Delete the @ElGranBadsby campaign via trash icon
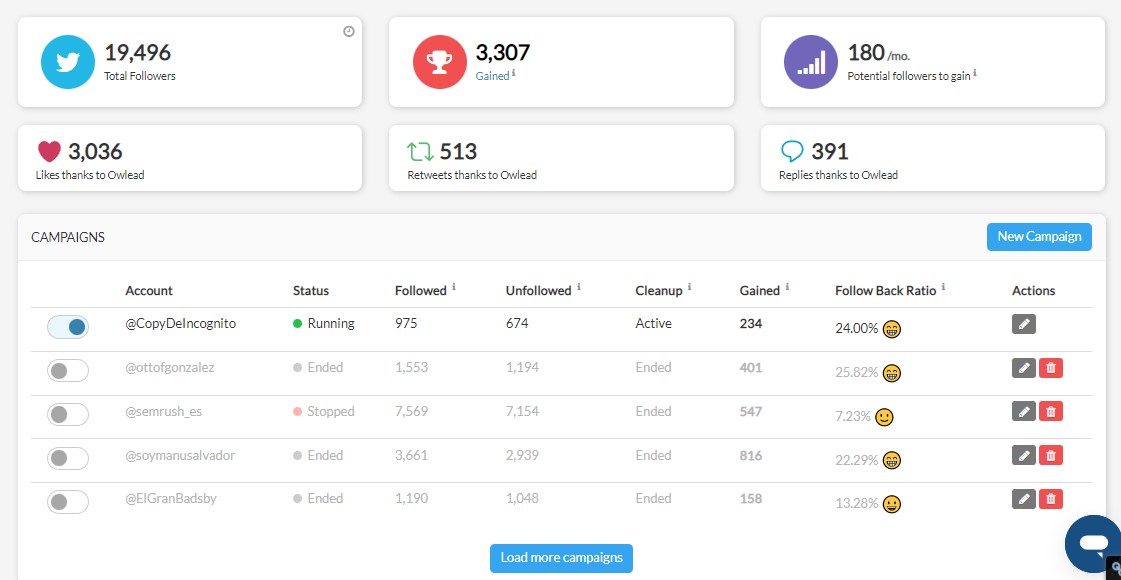The width and height of the screenshot is (1121, 580). pyautogui.click(x=1051, y=498)
